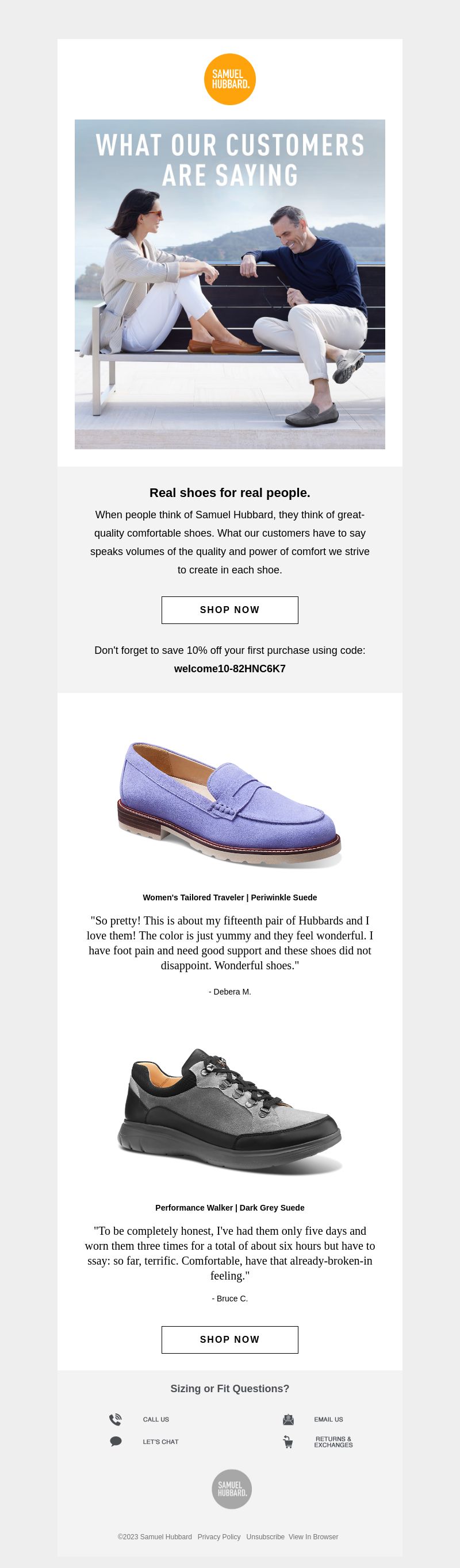Click the phone Call Us icon
The width and height of the screenshot is (460, 1568).
pos(115,1420)
